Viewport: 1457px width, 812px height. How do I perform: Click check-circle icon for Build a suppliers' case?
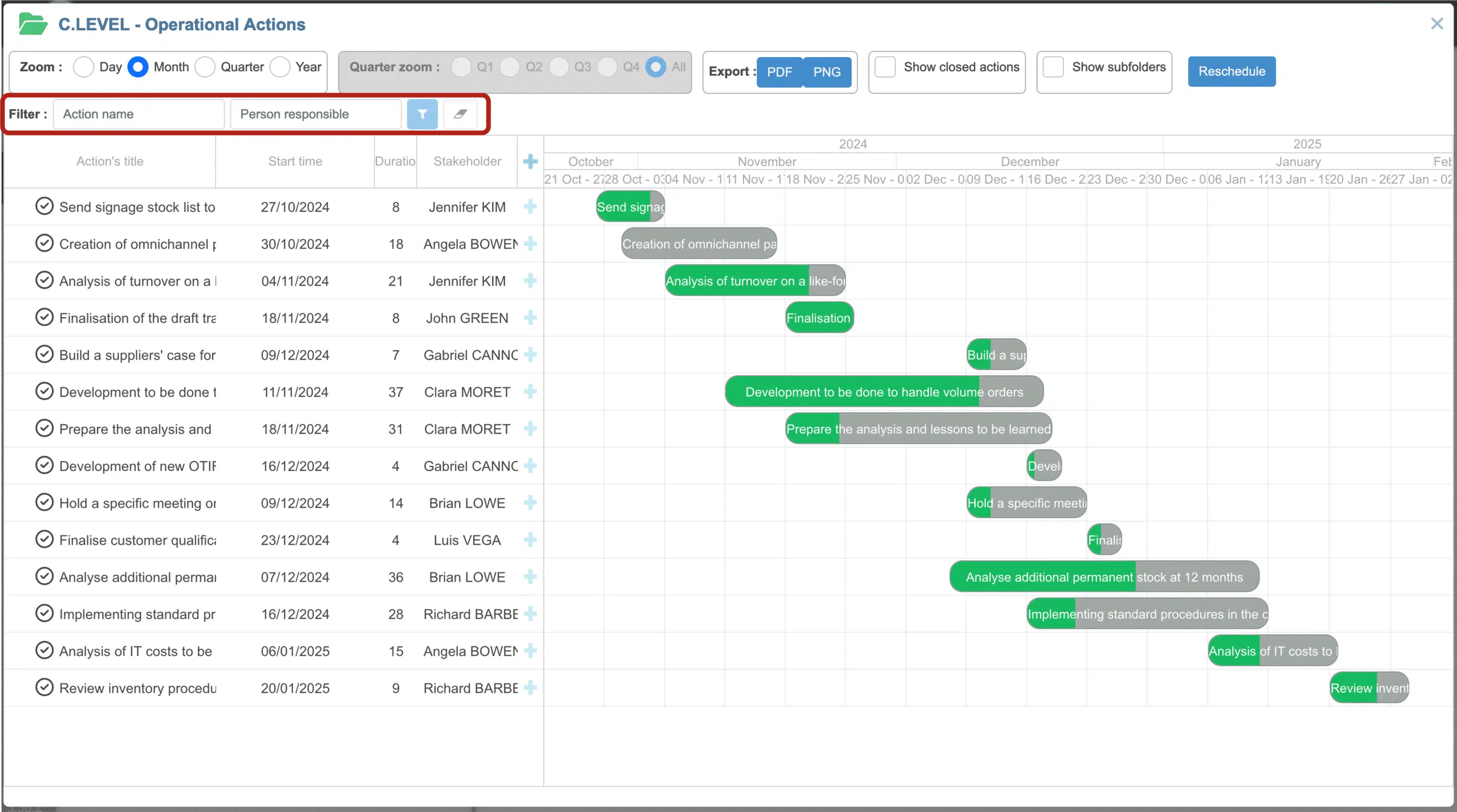44,354
